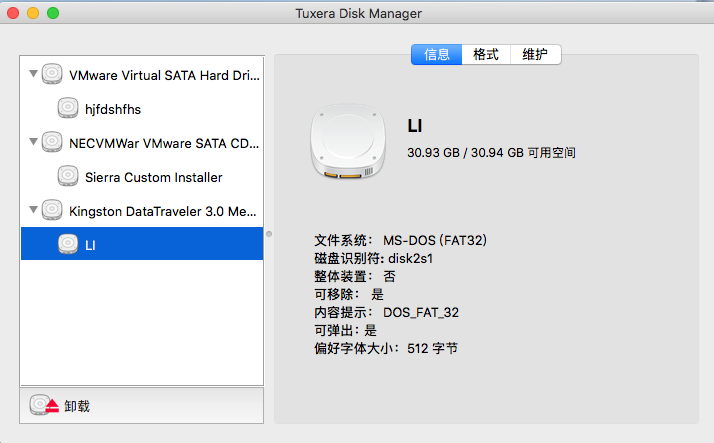
Task: Open the 维护 tab
Action: [x=536, y=55]
